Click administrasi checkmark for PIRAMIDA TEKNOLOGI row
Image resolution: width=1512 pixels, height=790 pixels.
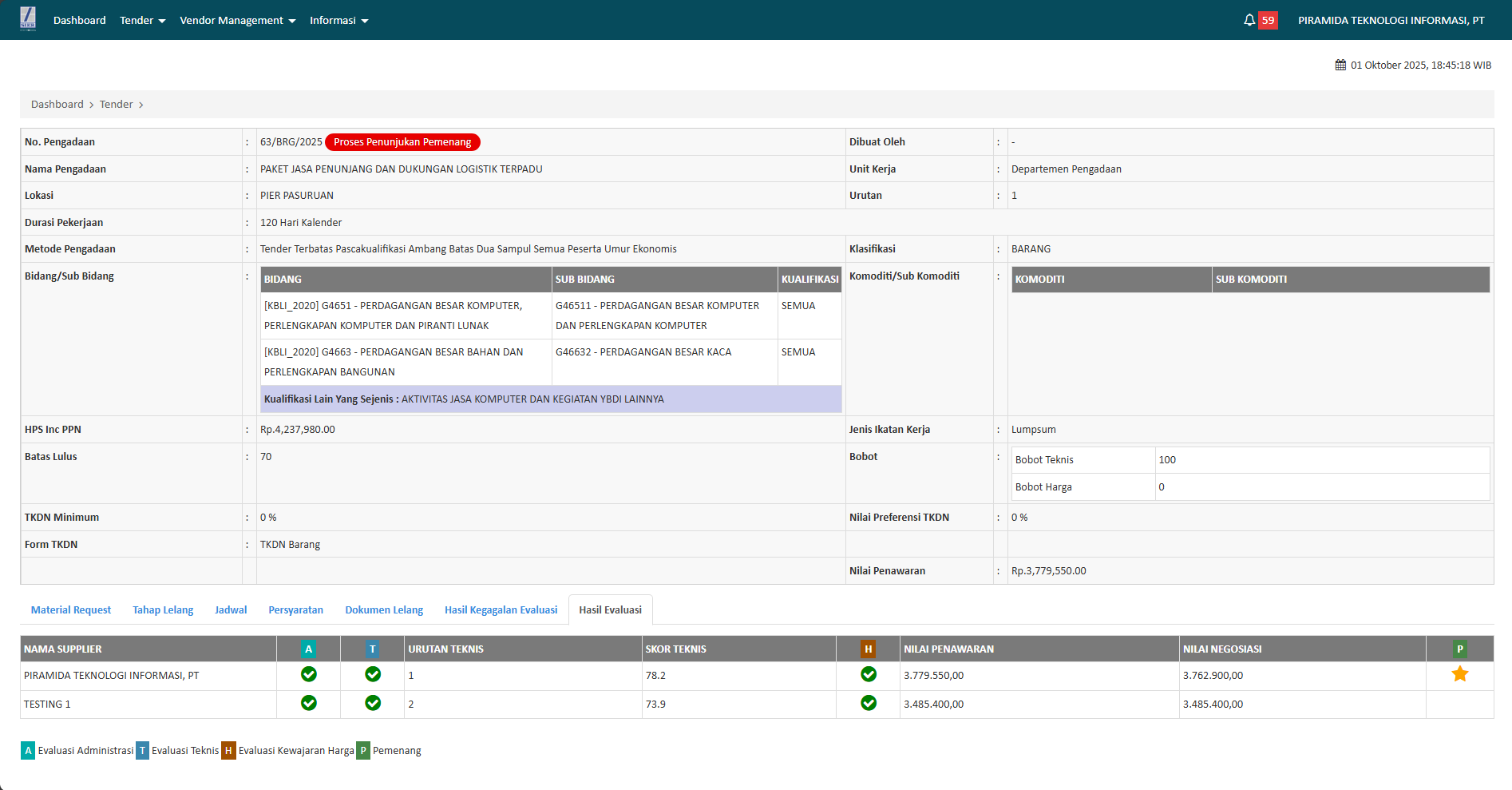point(308,675)
